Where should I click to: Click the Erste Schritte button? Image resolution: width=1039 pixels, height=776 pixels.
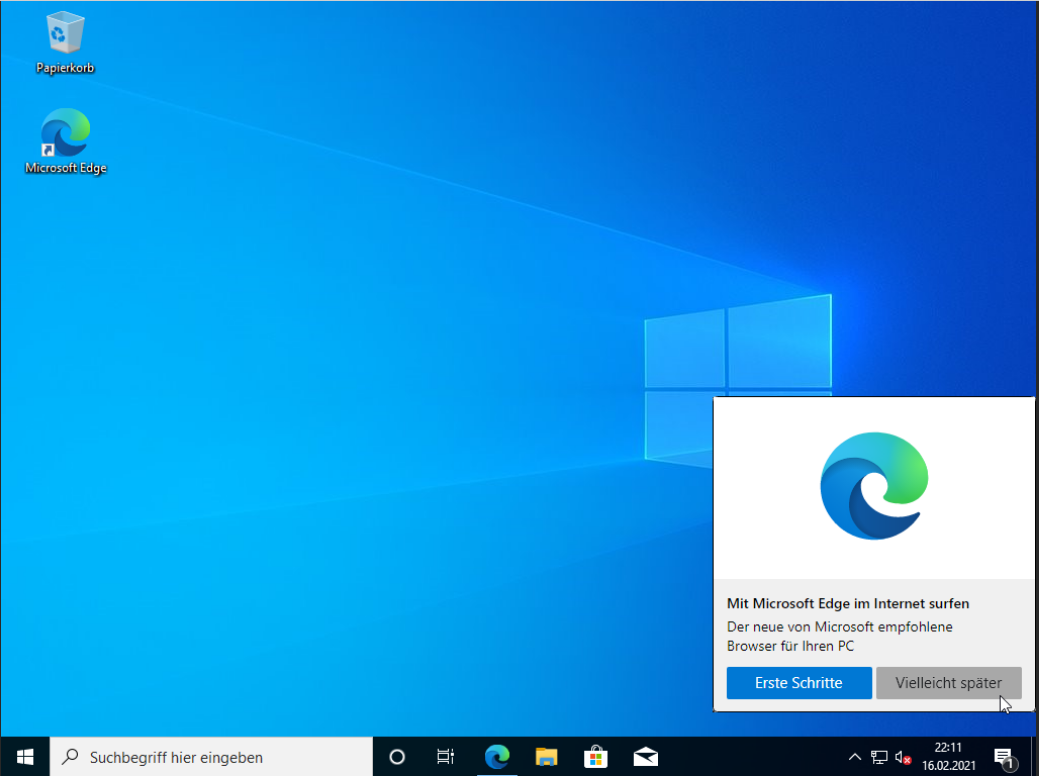tap(798, 683)
